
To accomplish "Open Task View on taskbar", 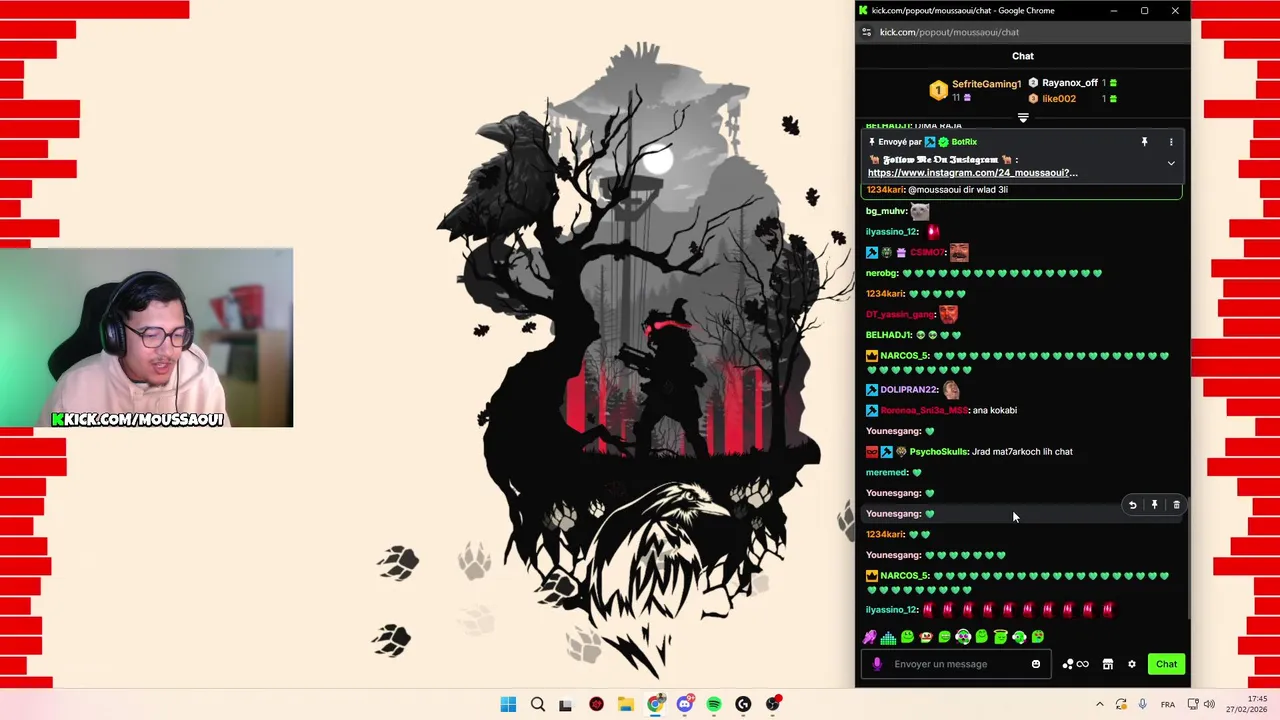I will click(x=566, y=705).
